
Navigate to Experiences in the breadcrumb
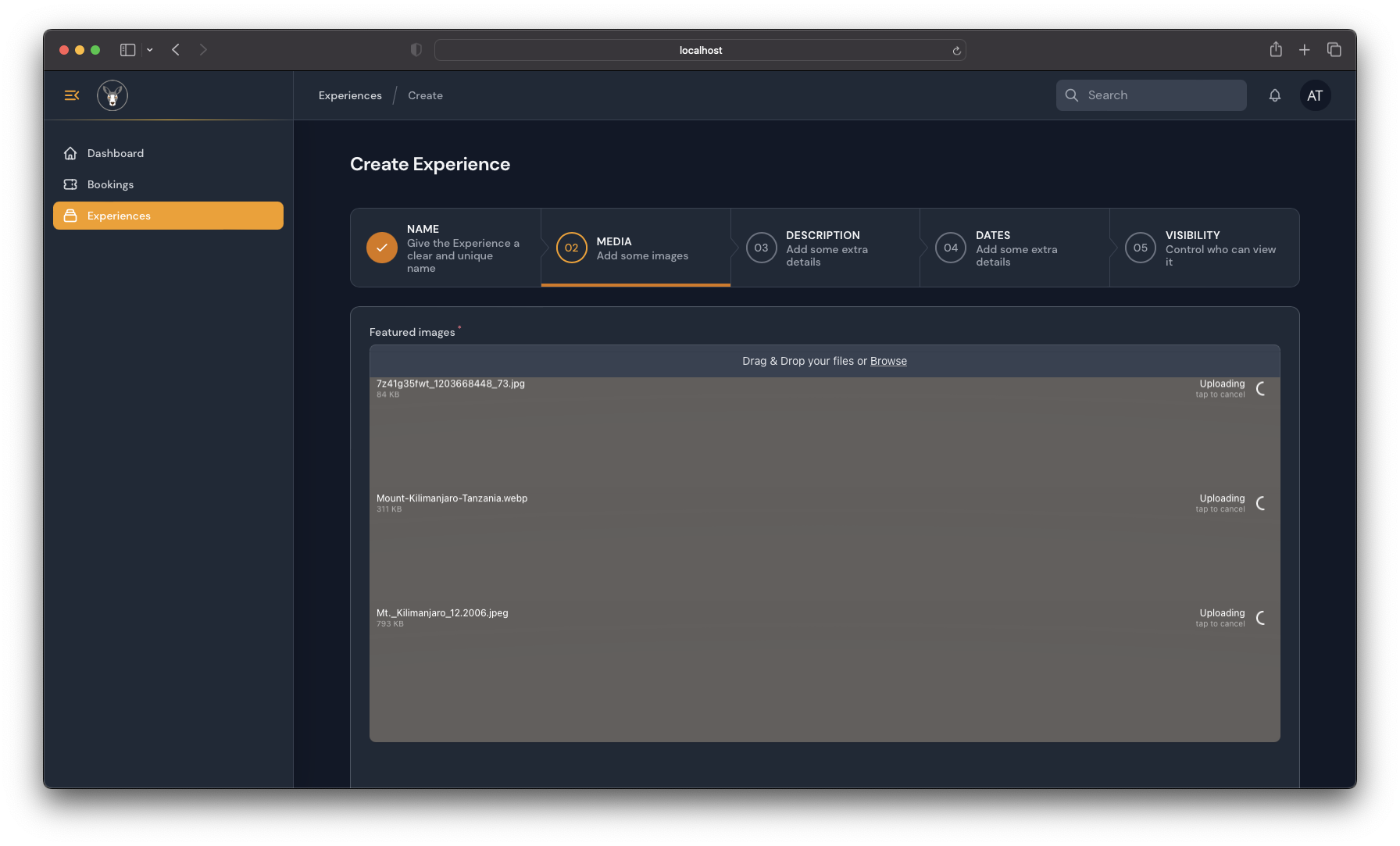[350, 95]
